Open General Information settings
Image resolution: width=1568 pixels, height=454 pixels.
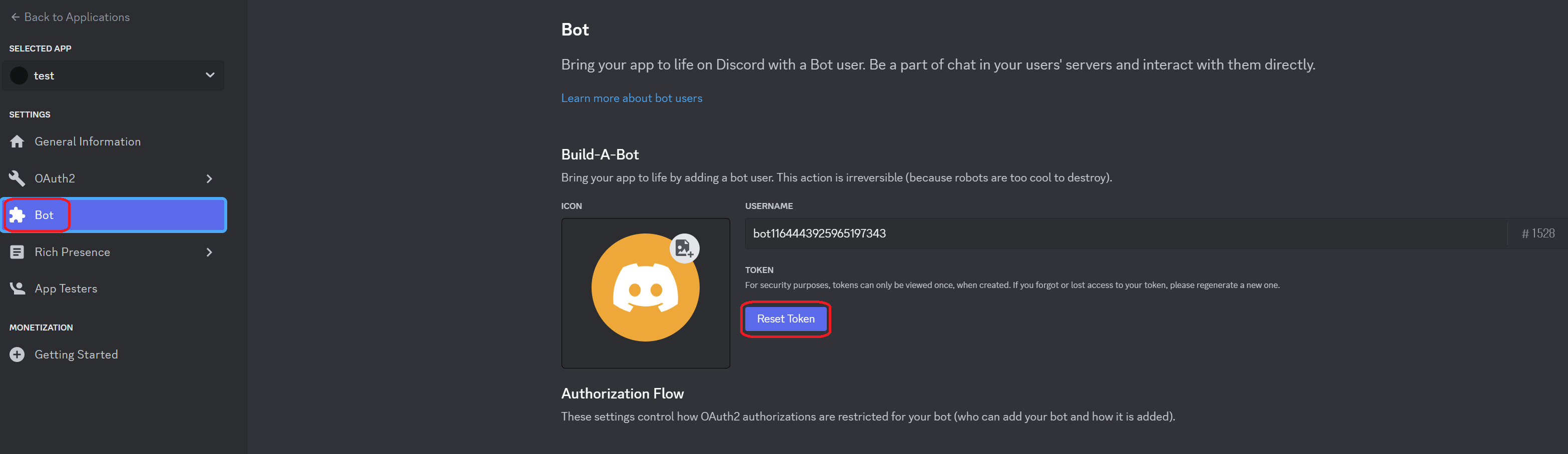pyautogui.click(x=113, y=141)
